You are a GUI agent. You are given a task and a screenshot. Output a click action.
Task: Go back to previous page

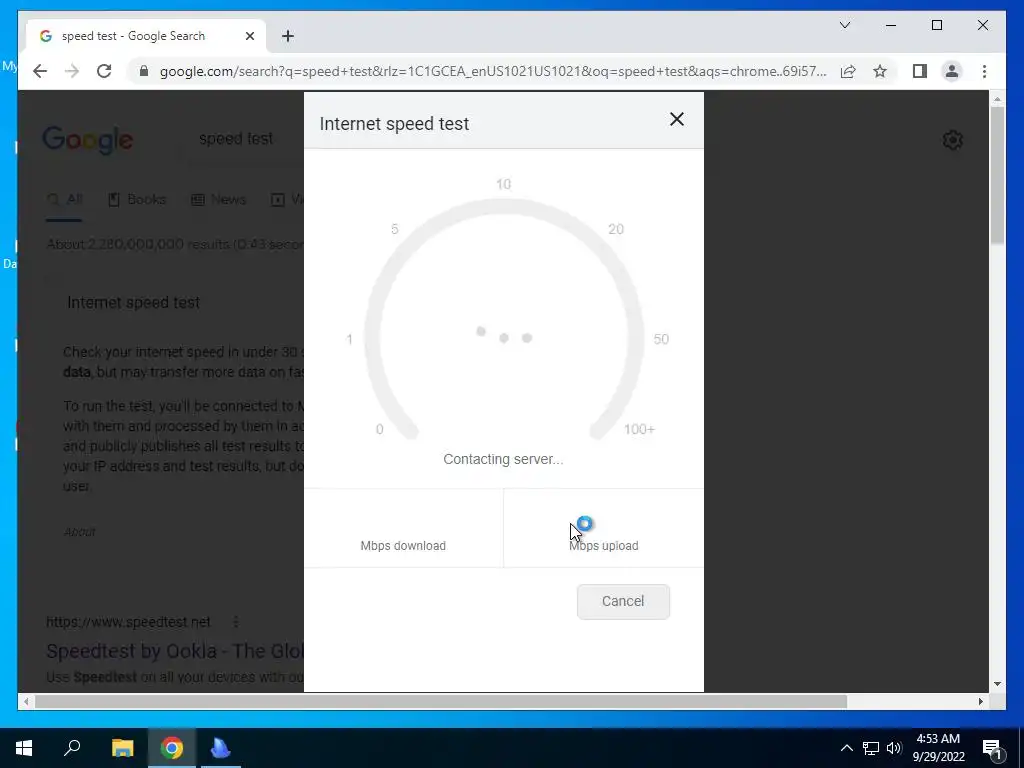click(40, 71)
